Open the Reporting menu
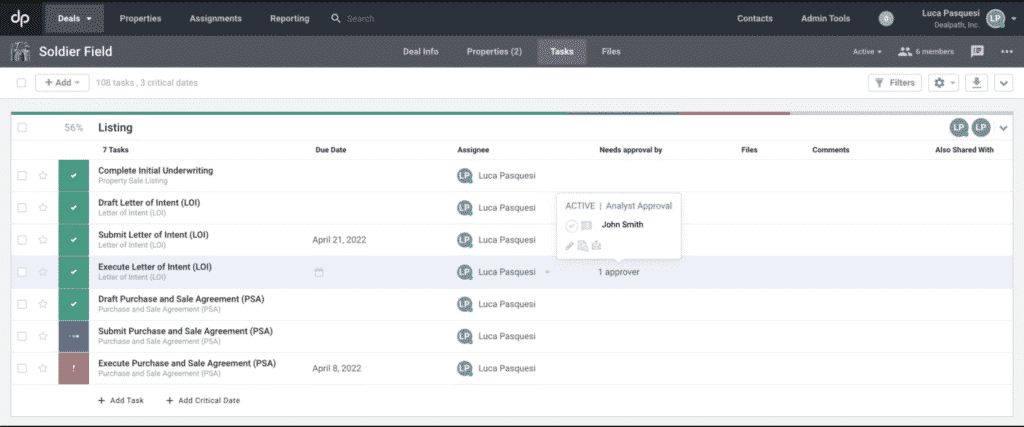Screen dimensions: 1024x427 [290, 18]
